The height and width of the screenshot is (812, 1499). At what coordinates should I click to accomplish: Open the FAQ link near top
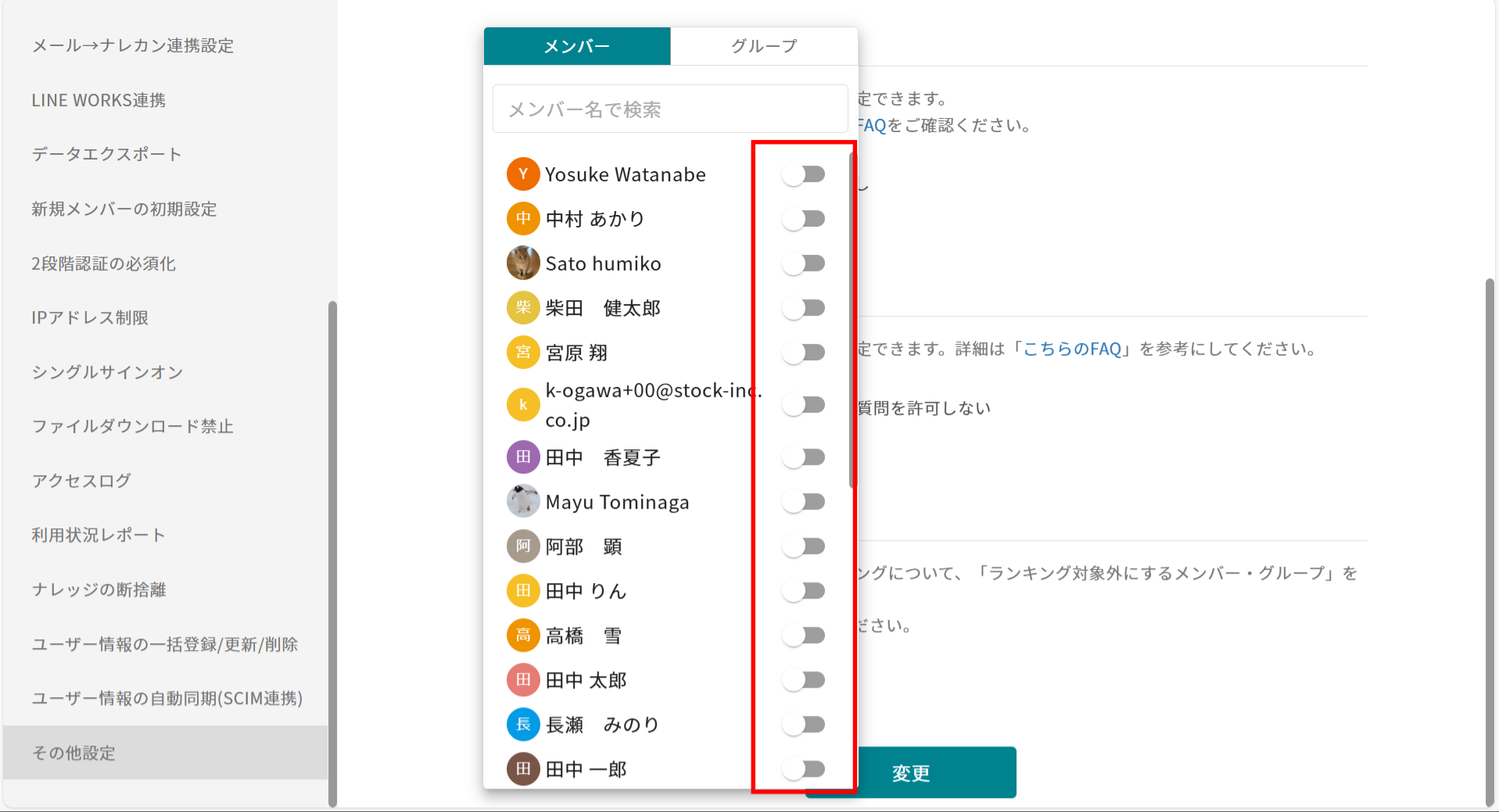(872, 125)
